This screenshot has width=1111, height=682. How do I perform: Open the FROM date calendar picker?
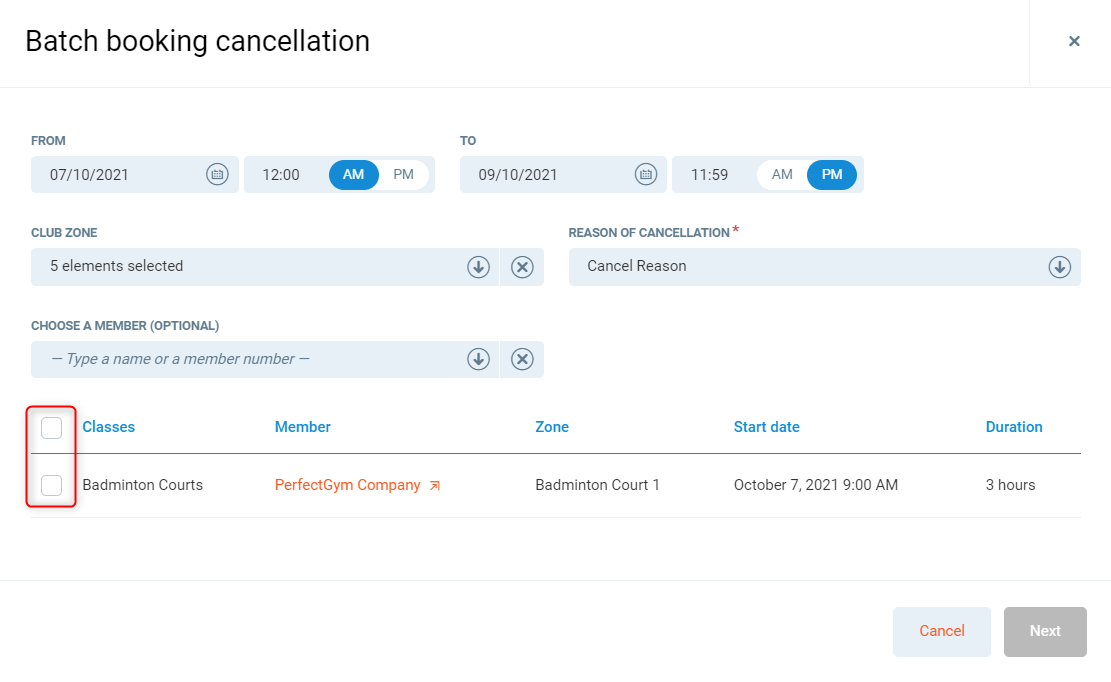217,174
